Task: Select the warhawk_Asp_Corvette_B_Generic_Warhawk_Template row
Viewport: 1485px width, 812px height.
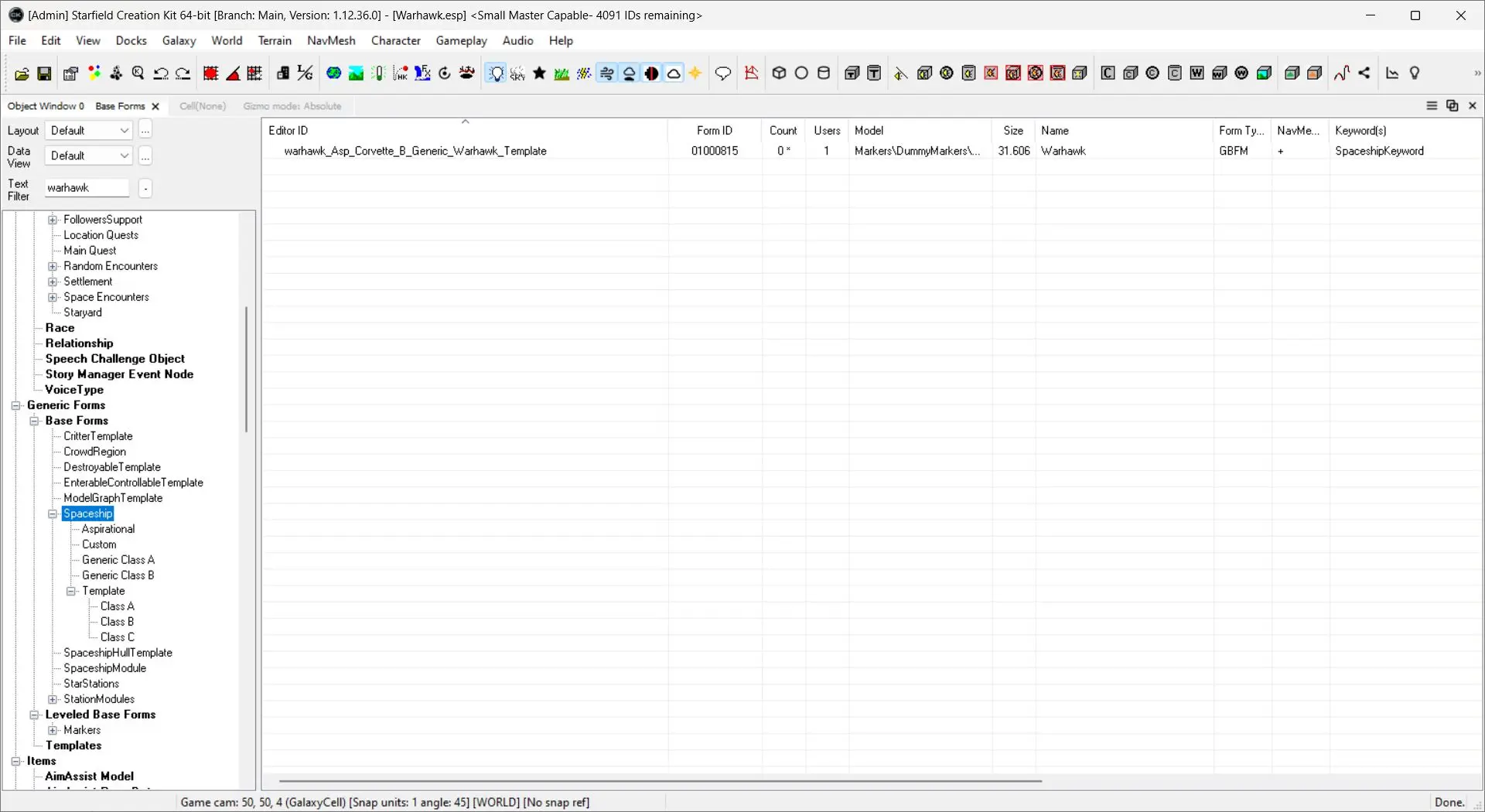Action: [x=872, y=152]
